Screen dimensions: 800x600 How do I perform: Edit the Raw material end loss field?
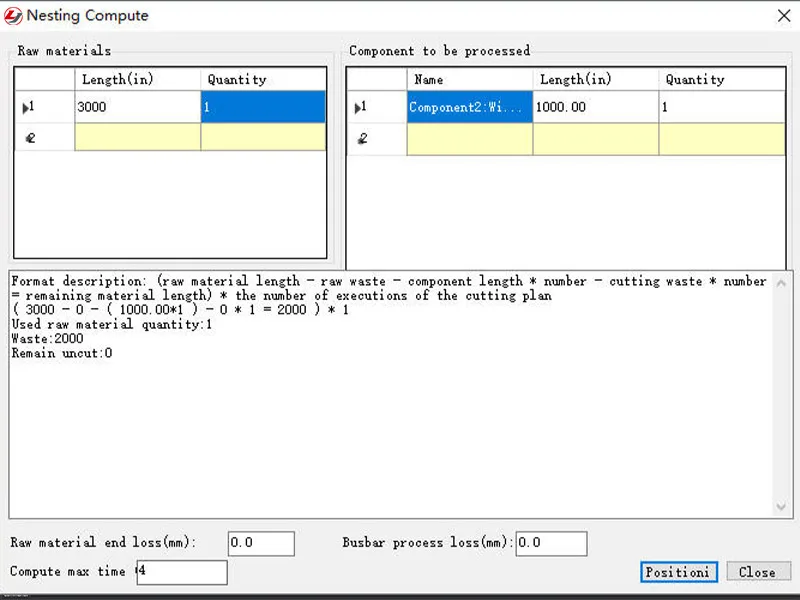[x=261, y=543]
